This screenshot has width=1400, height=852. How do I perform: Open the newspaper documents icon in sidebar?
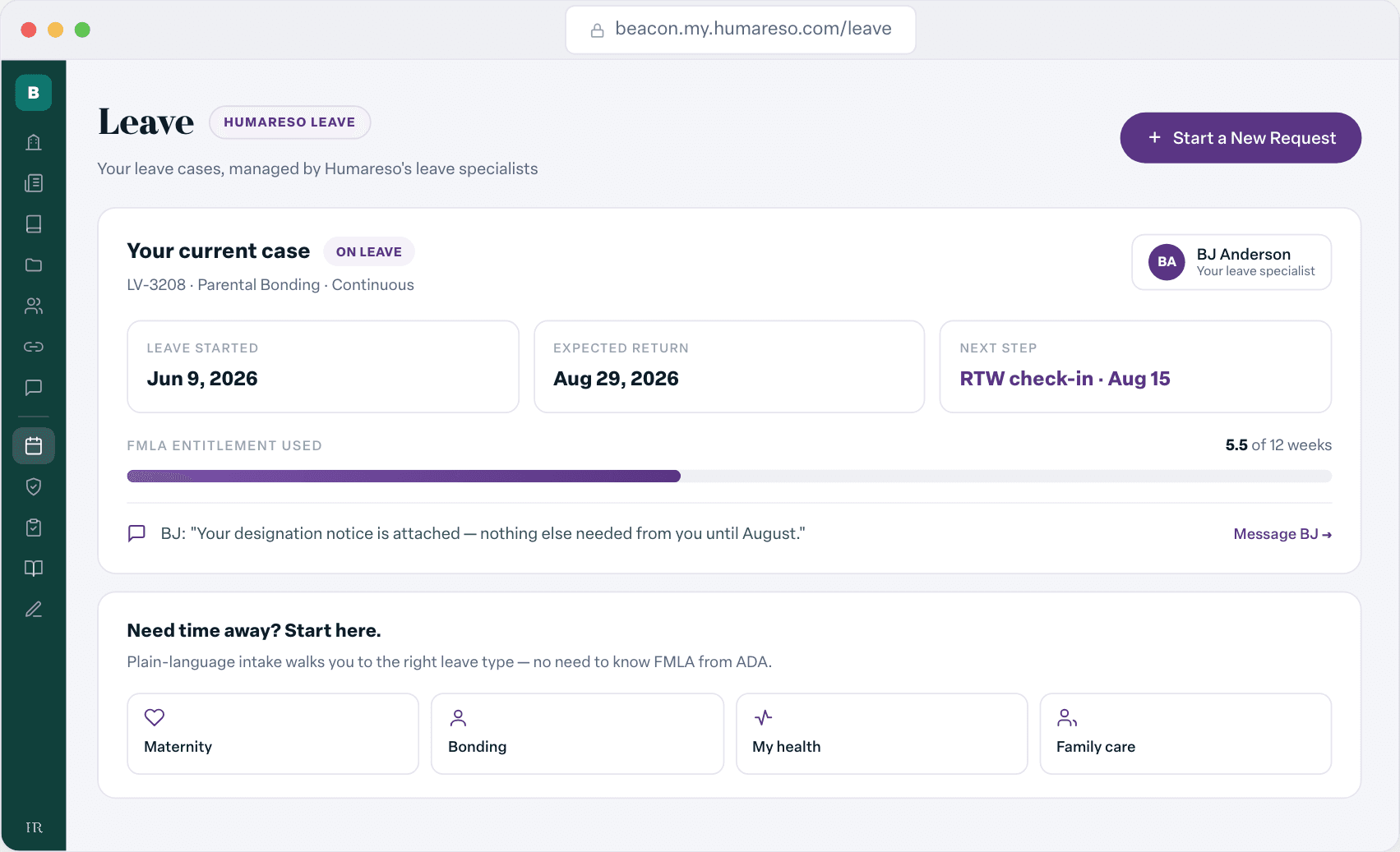click(34, 183)
